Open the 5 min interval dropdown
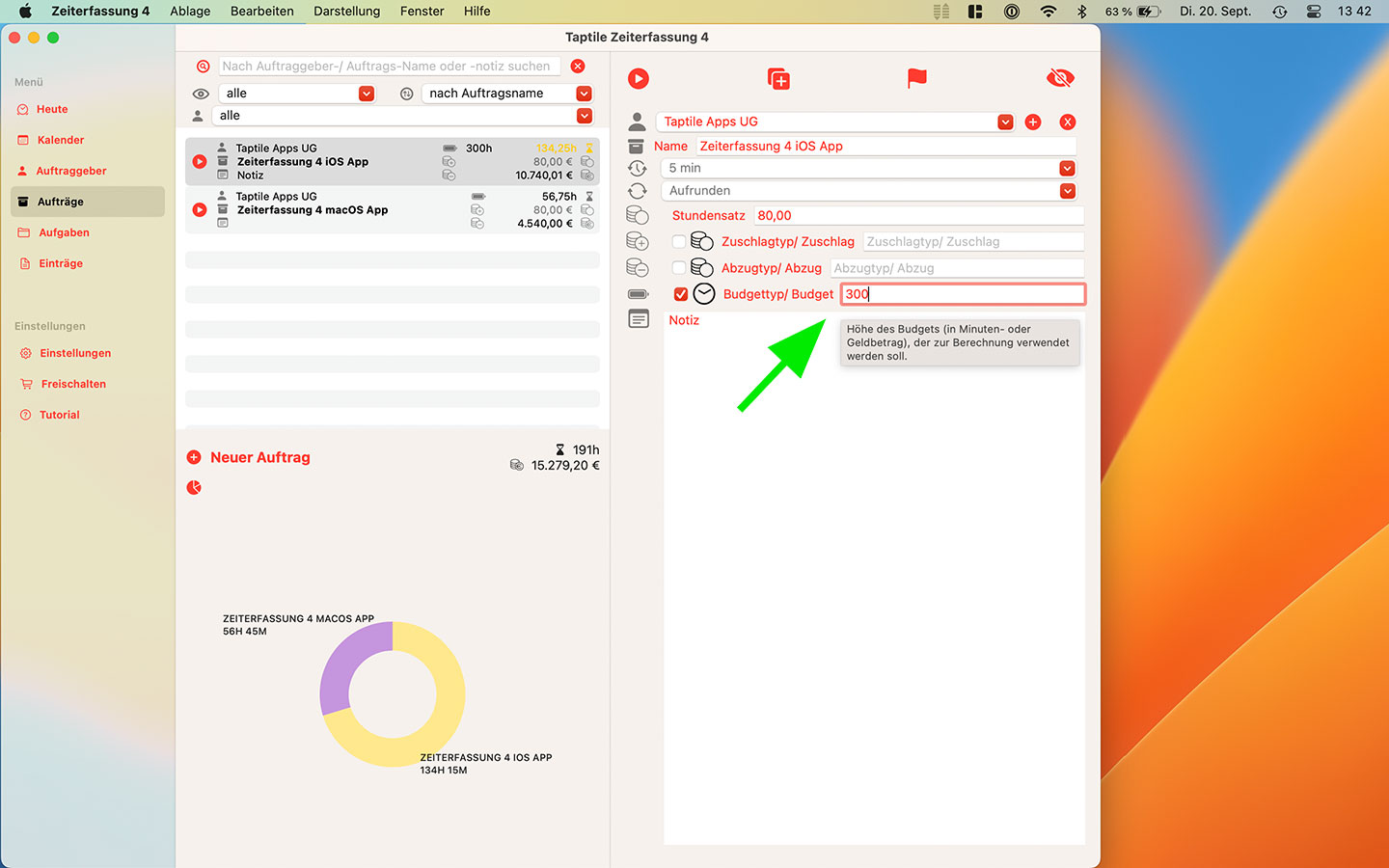 click(1067, 168)
